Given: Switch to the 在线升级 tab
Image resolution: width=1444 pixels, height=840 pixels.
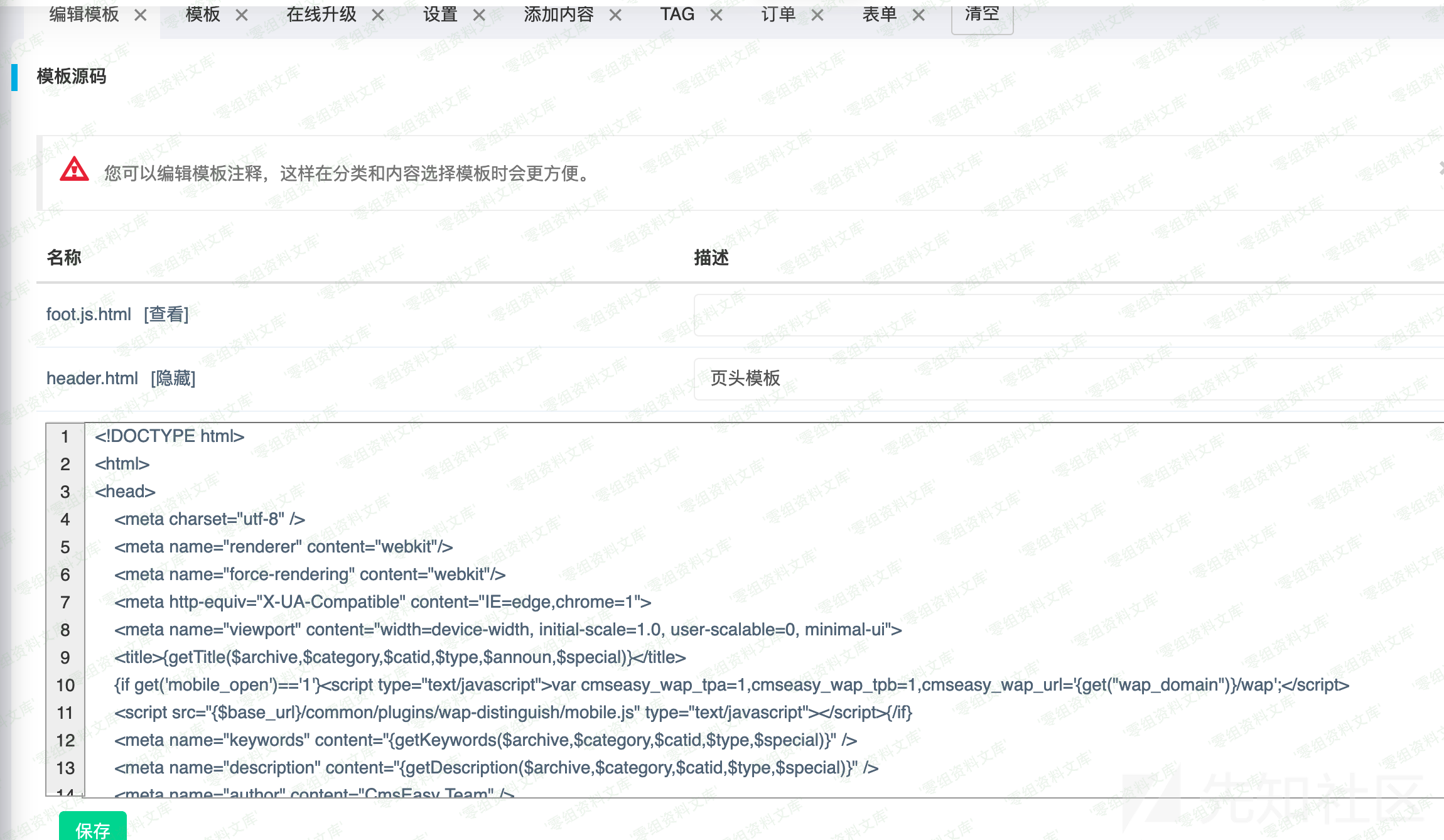Looking at the screenshot, I should click(321, 15).
